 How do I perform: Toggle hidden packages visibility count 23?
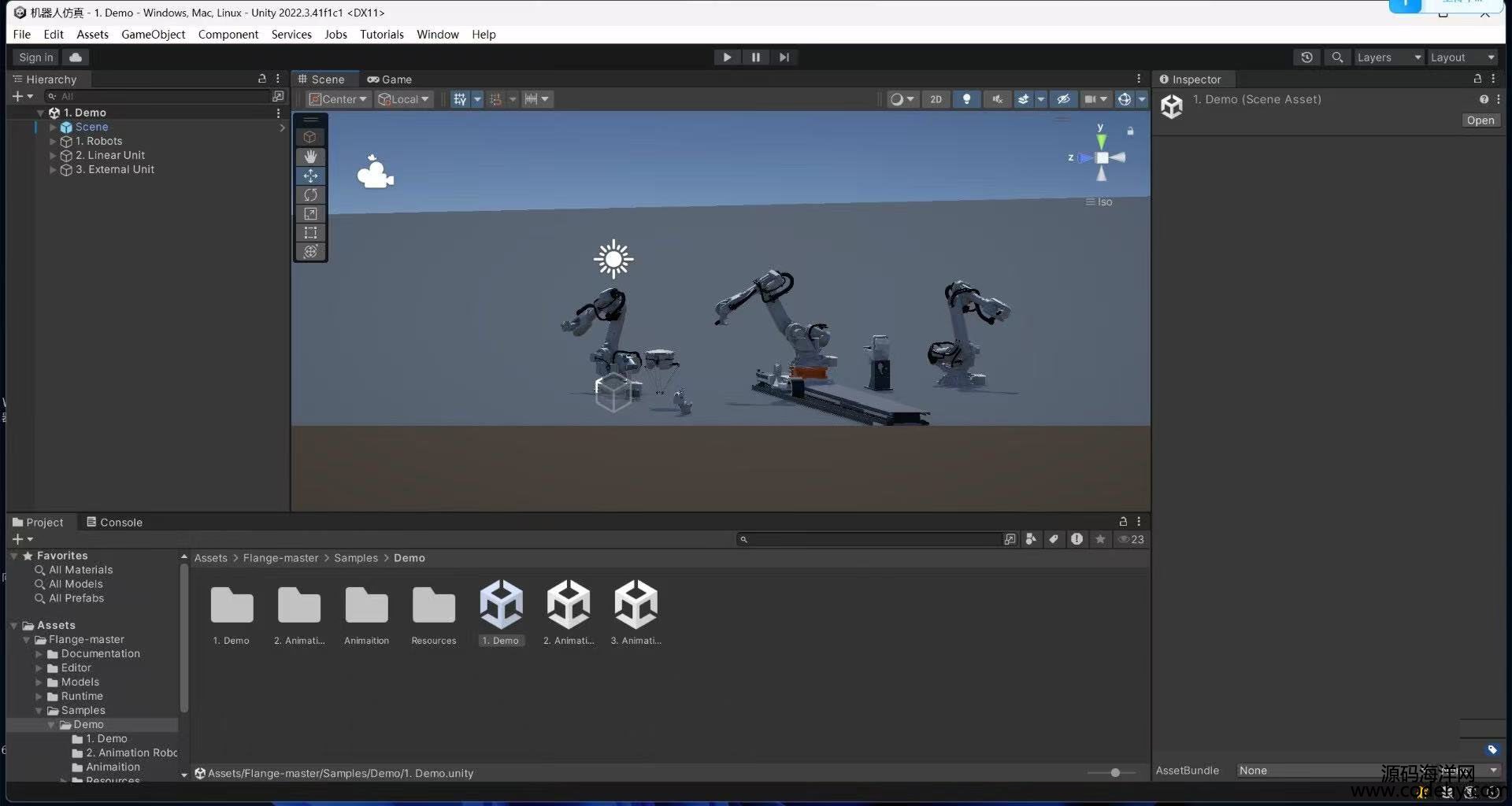(x=1131, y=539)
